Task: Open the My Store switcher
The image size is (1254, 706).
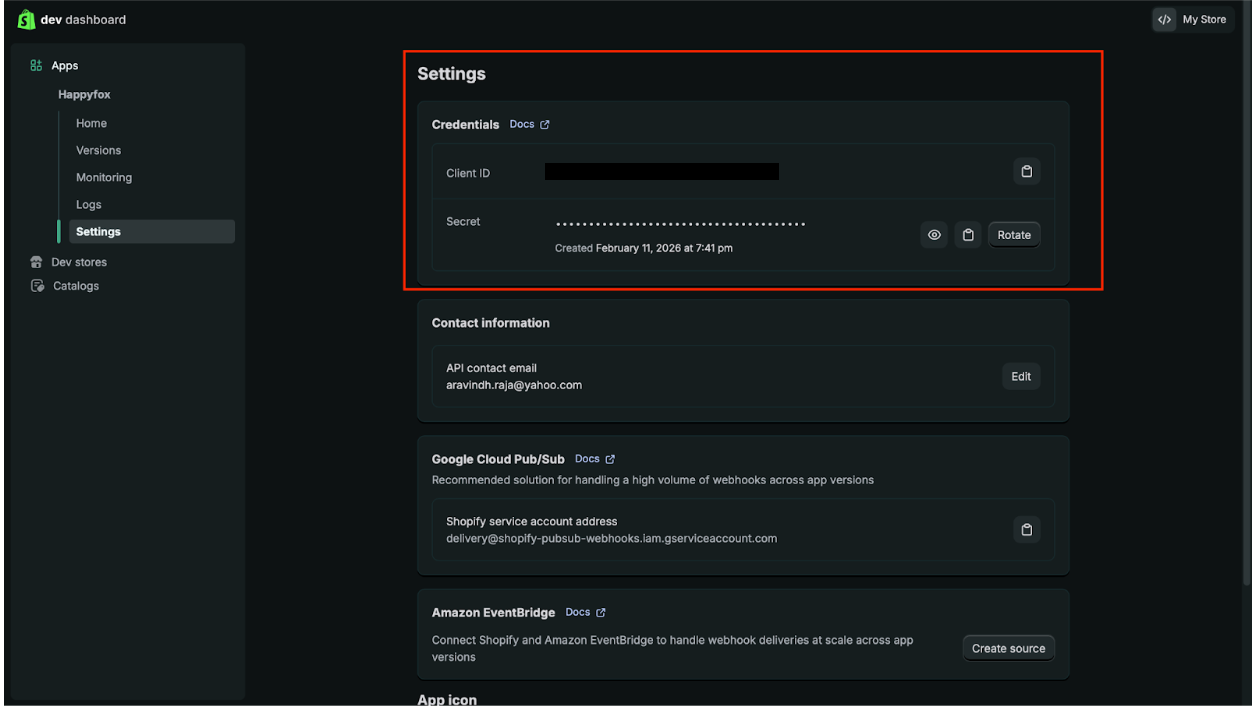Action: tap(1192, 20)
